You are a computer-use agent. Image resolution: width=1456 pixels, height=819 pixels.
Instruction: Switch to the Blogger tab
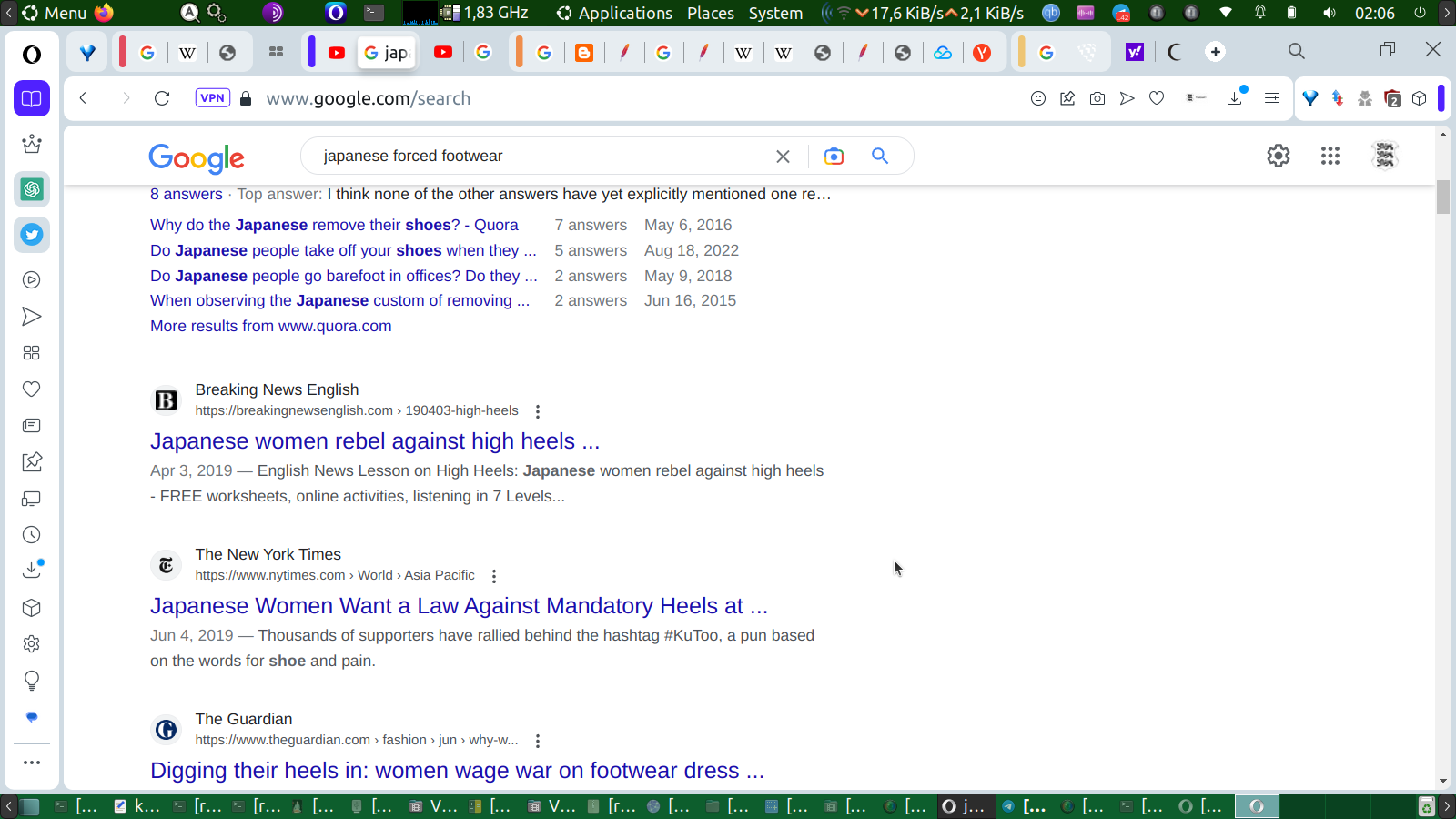[x=584, y=53]
